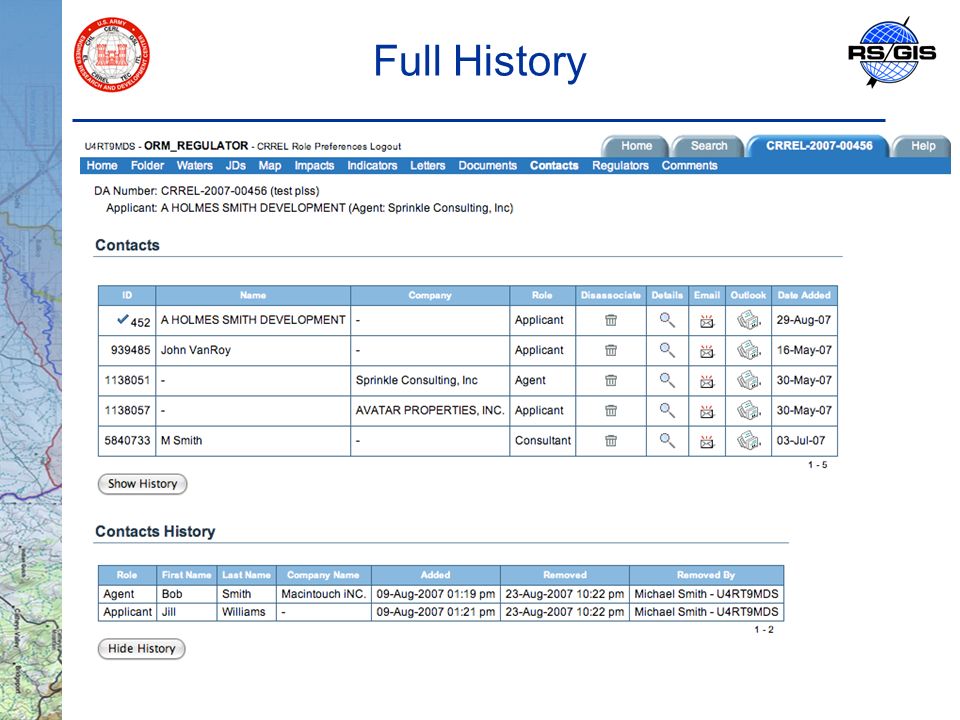Disassociate M Smith using trash icon
960x720 pixels.
pyautogui.click(x=610, y=440)
